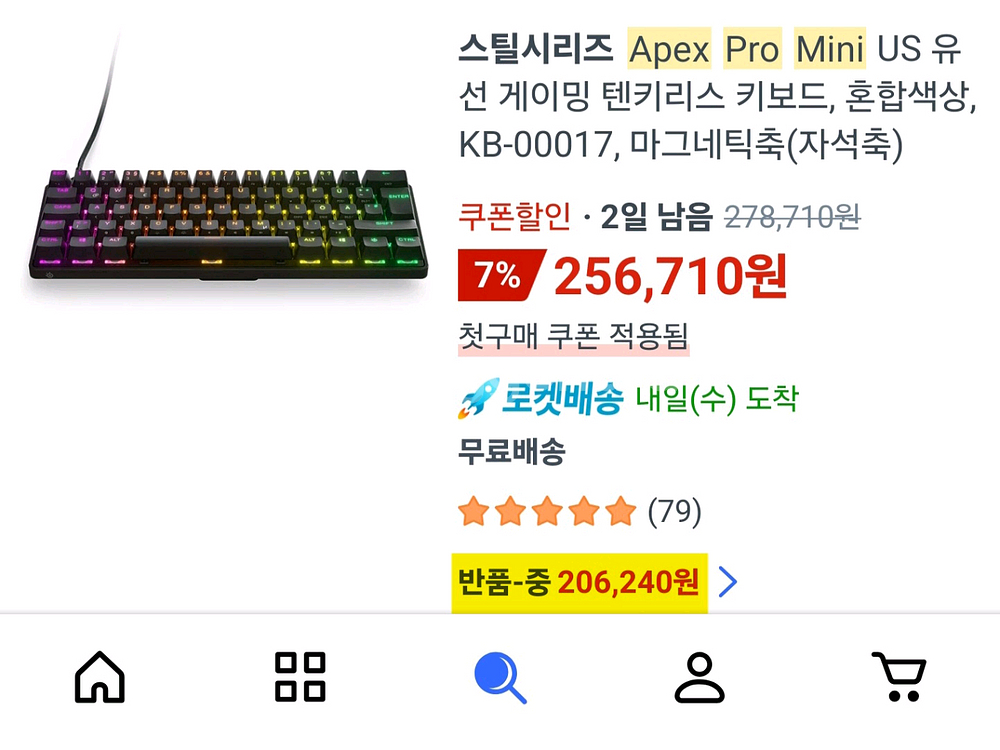This screenshot has height=750, width=1000.
Task: Open the SteelSeries Apex Pro Mini title
Action: 716,96
